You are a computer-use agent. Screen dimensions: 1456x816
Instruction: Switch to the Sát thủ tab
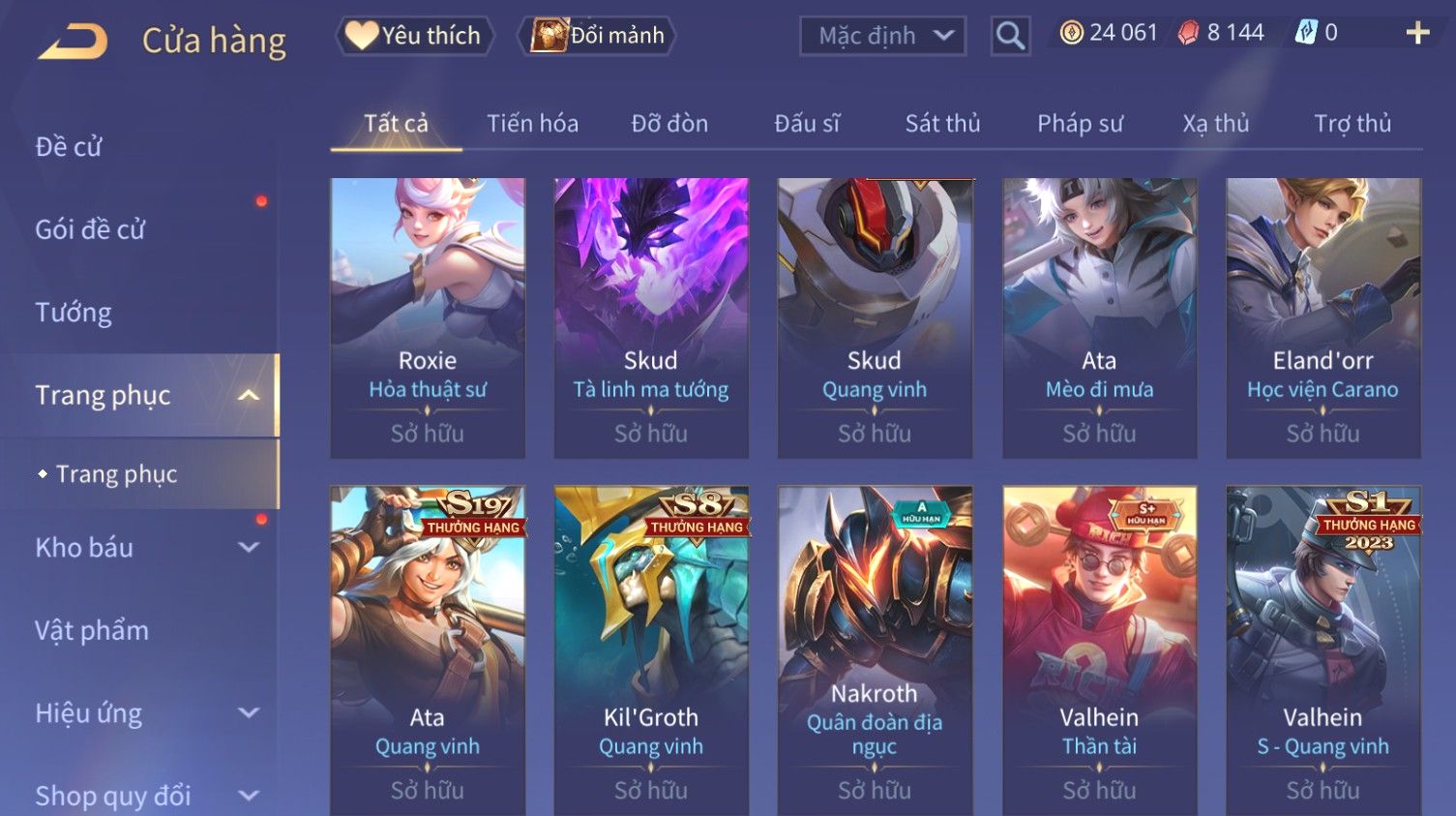[942, 124]
